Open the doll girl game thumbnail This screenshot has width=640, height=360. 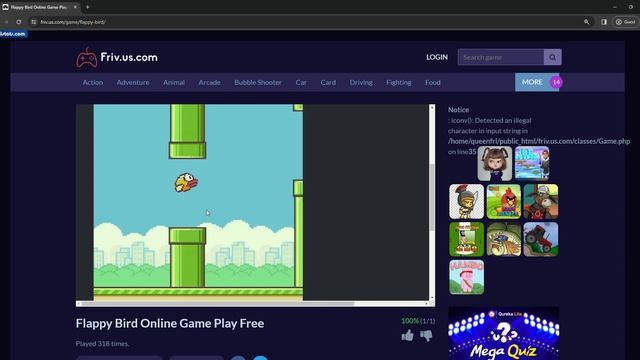[x=495, y=164]
